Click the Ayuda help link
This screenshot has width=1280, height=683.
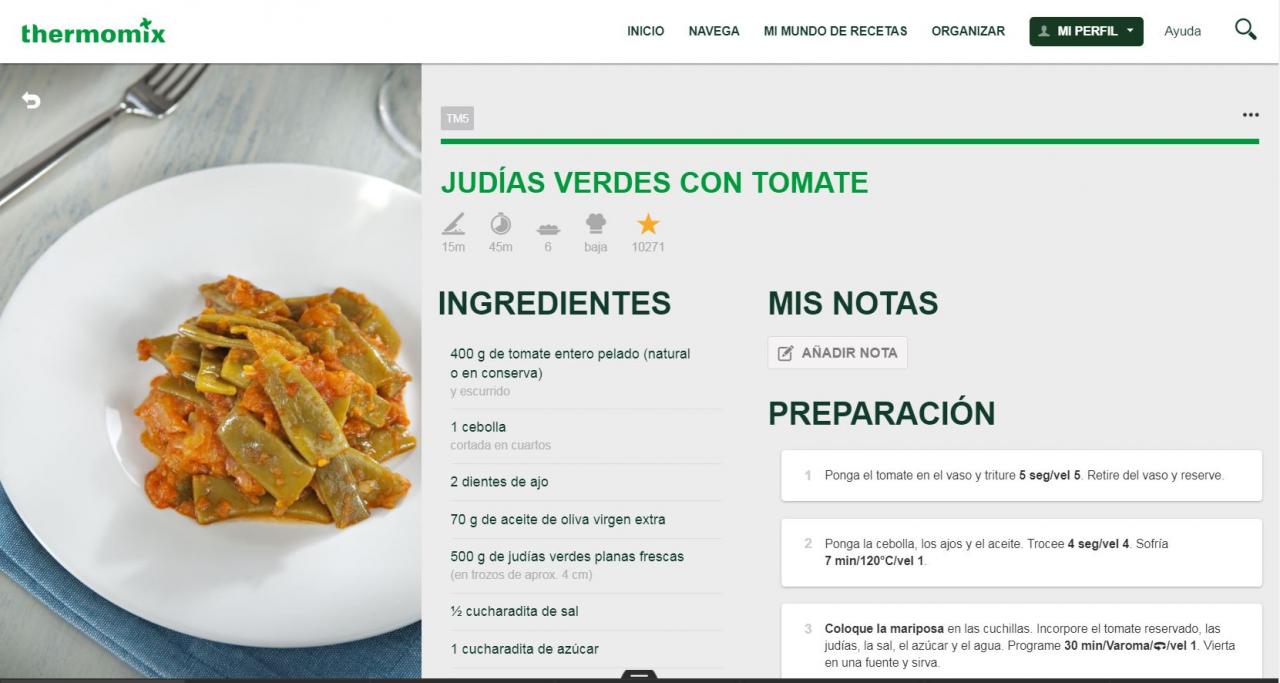click(x=1182, y=31)
